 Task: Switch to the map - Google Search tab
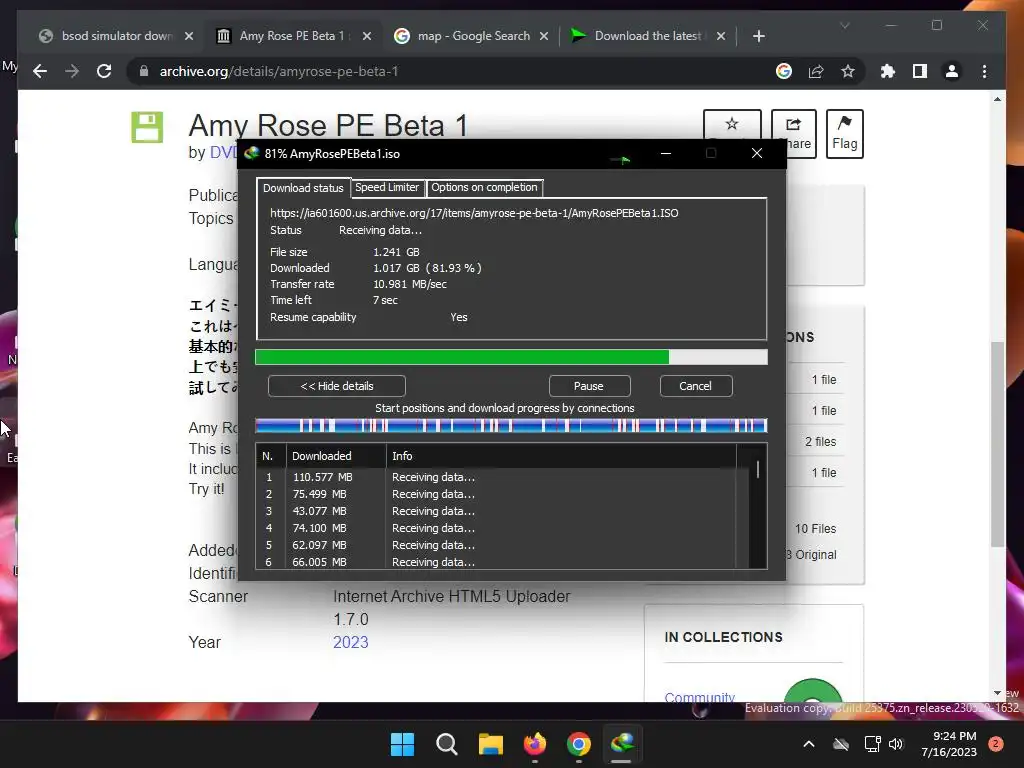click(473, 36)
